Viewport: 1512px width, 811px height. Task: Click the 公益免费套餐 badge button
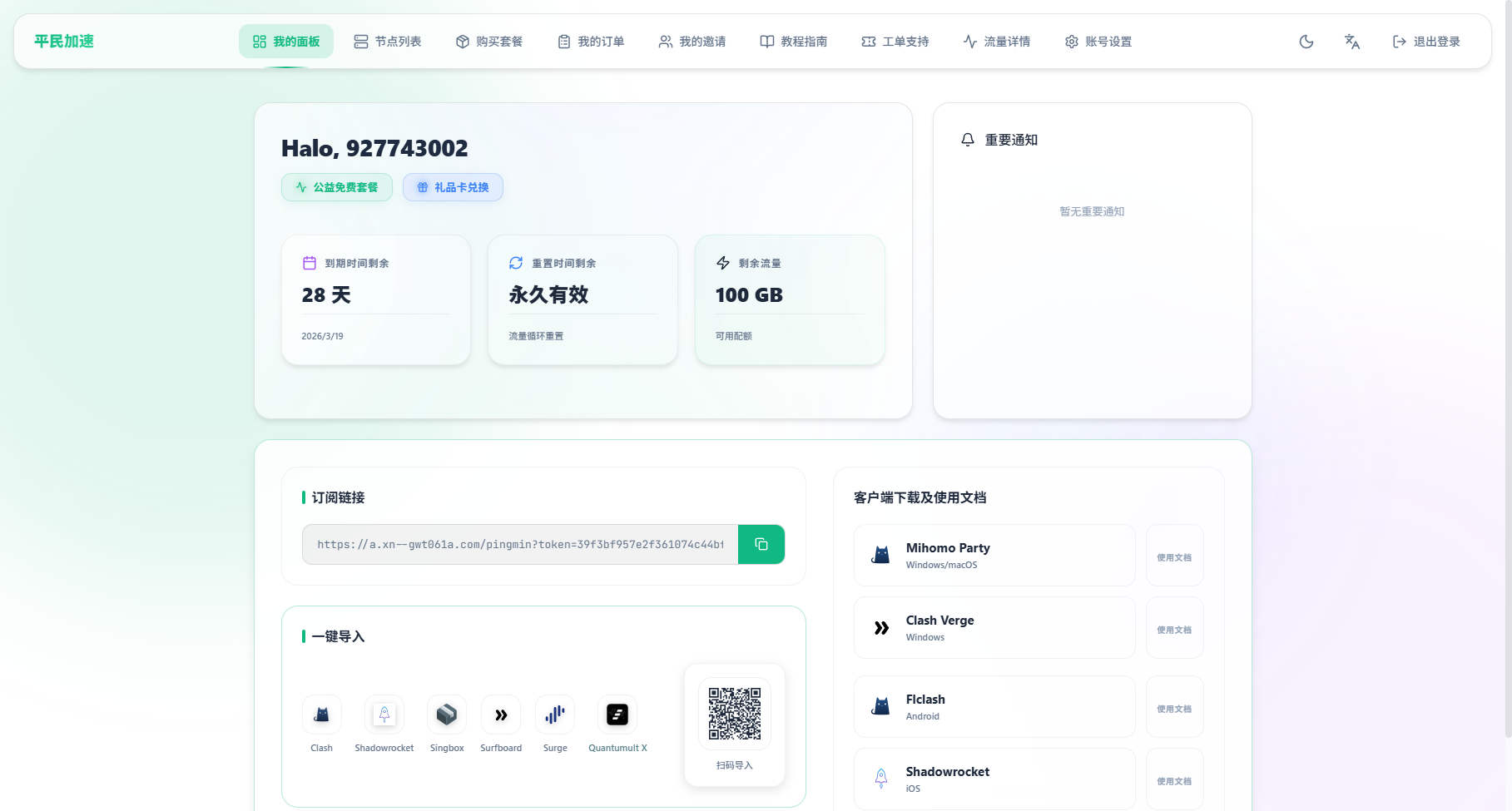(x=337, y=187)
